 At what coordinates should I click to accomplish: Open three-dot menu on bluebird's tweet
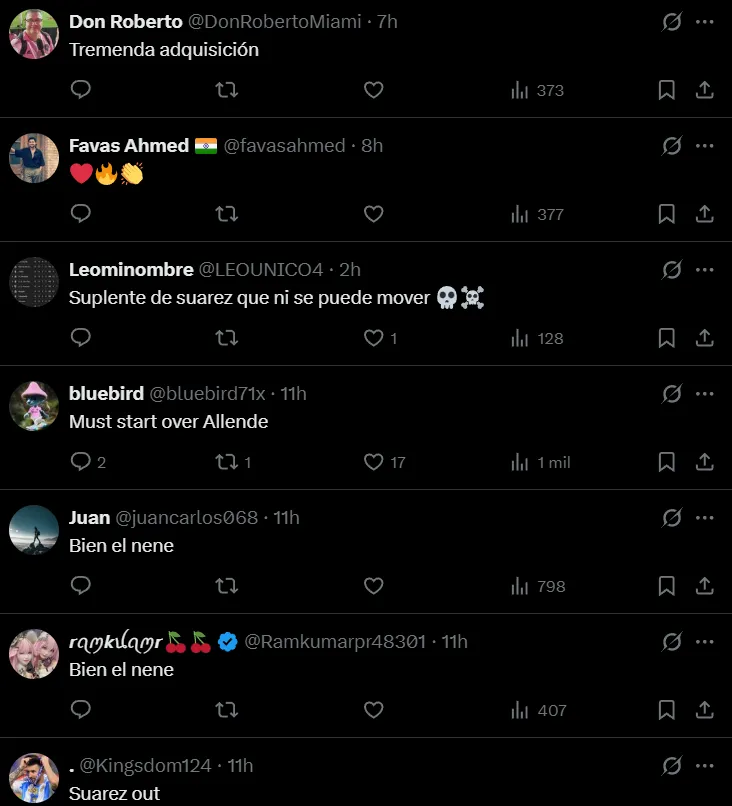705,394
